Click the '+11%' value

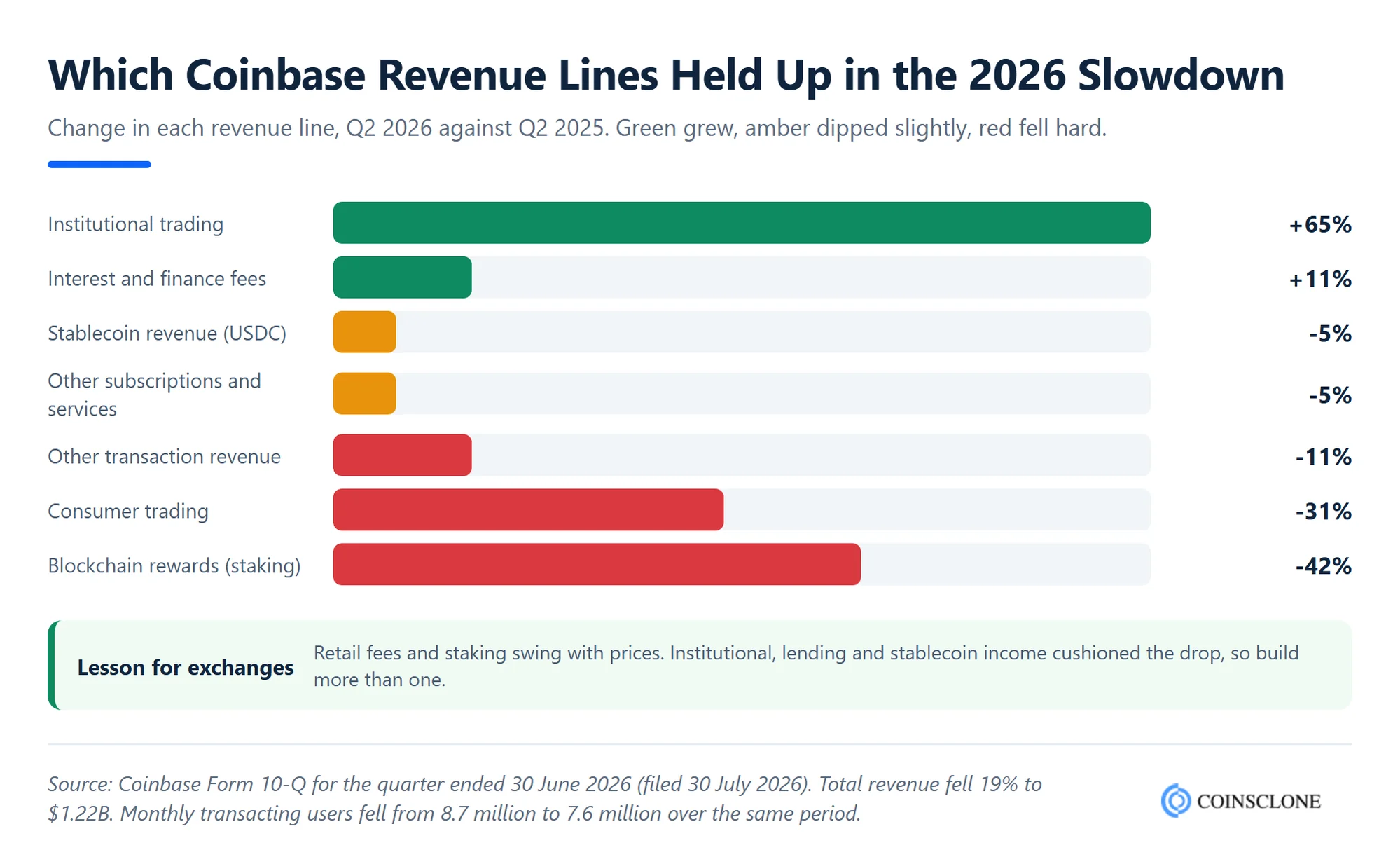[x=1320, y=279]
